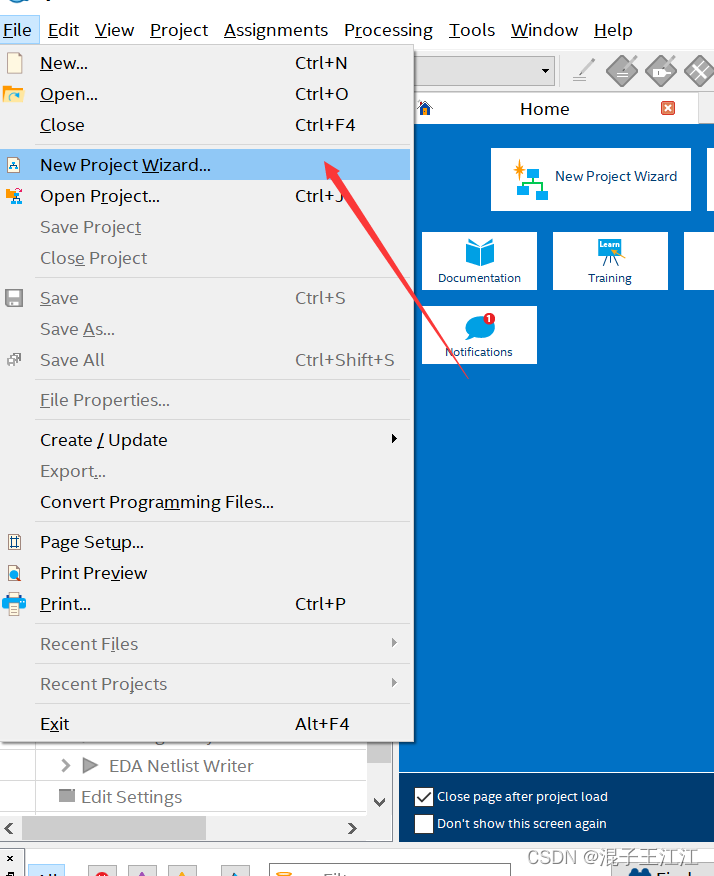Click the New file icon in File menu
This screenshot has height=876, width=714.
[15, 63]
